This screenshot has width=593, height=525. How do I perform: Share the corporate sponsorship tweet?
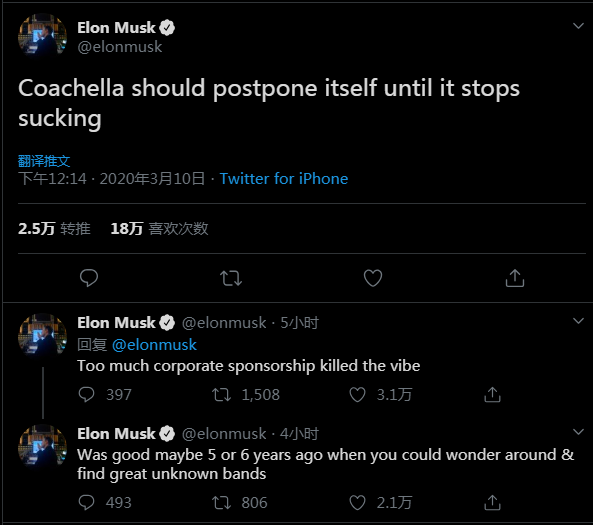coord(492,395)
